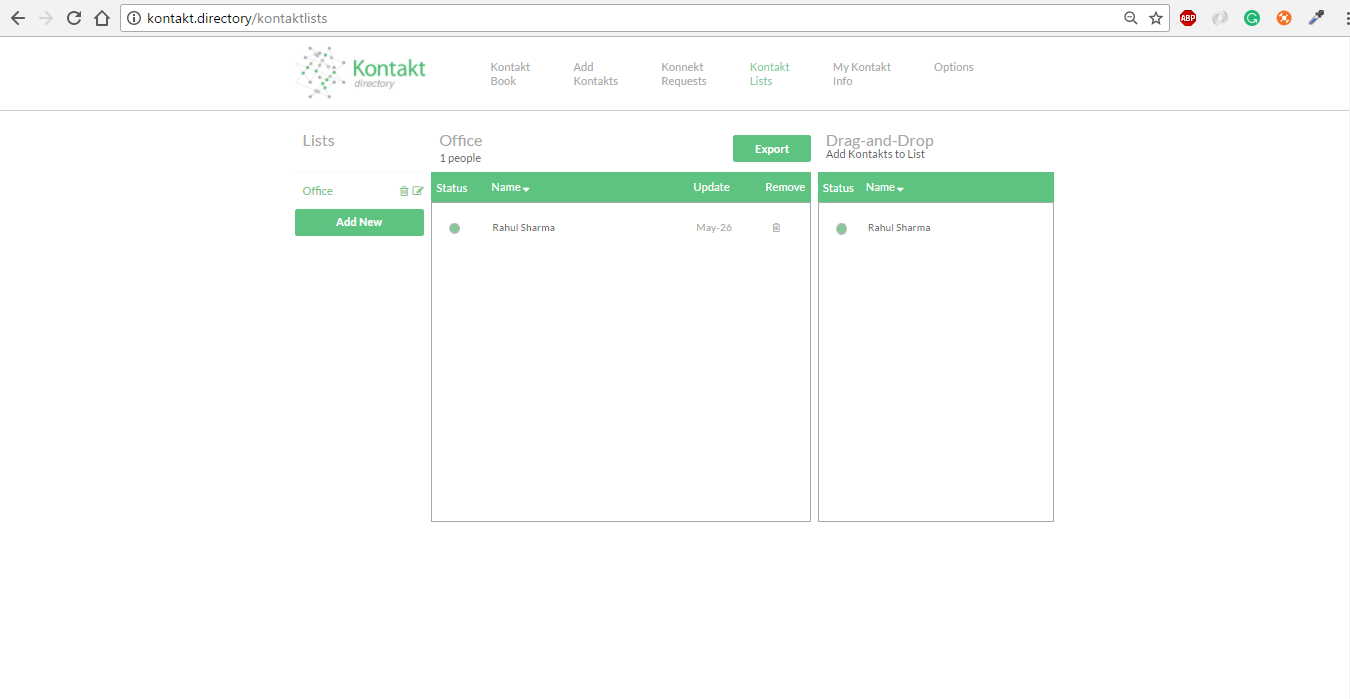View site information icon in address bar
This screenshot has height=699, width=1350.
(134, 18)
